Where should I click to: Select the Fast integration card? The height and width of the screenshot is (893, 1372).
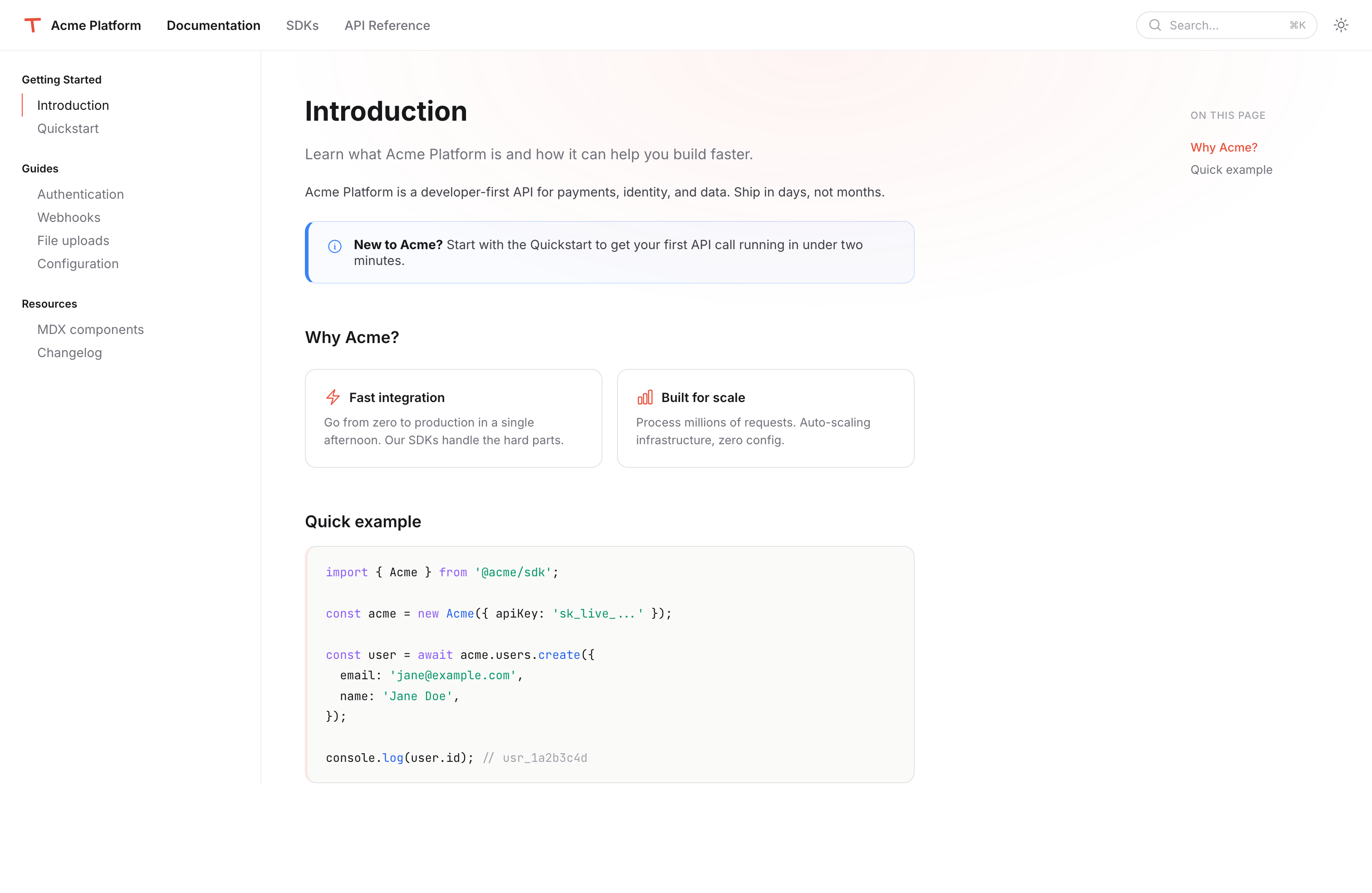[453, 418]
